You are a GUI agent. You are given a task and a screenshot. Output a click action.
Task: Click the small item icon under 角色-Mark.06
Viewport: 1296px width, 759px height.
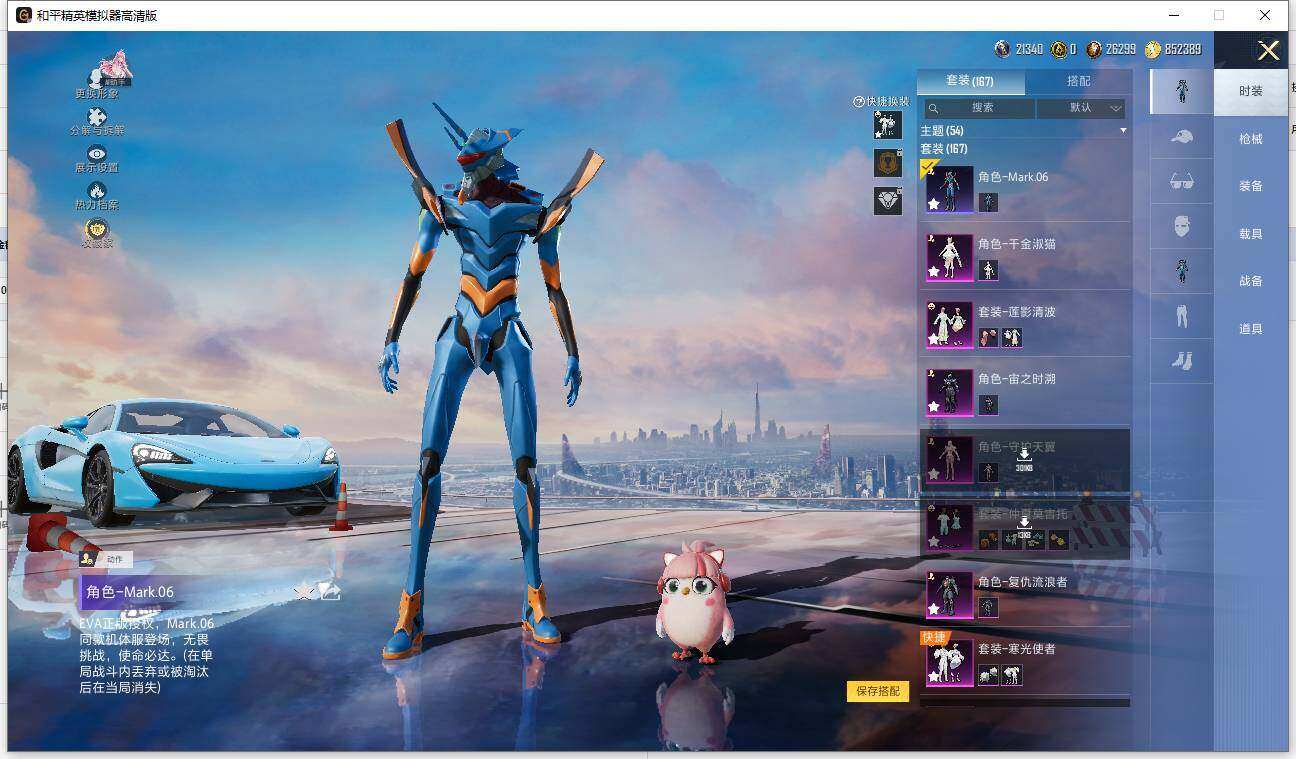click(988, 202)
